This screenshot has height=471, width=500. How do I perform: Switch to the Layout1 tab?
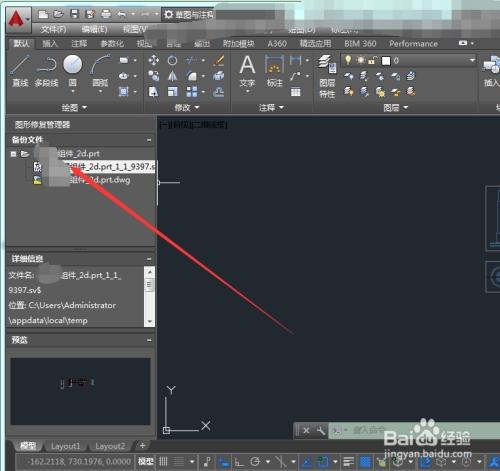65,446
